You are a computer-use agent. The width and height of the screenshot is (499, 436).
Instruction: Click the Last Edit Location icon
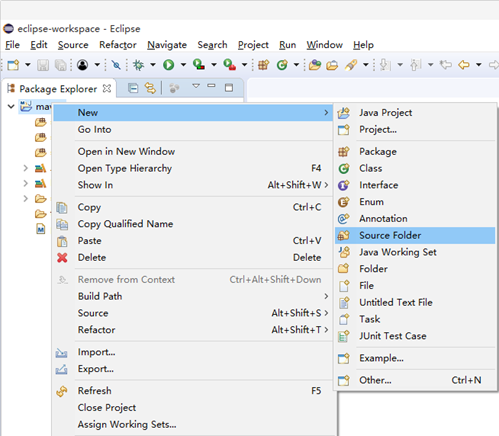coord(445,64)
